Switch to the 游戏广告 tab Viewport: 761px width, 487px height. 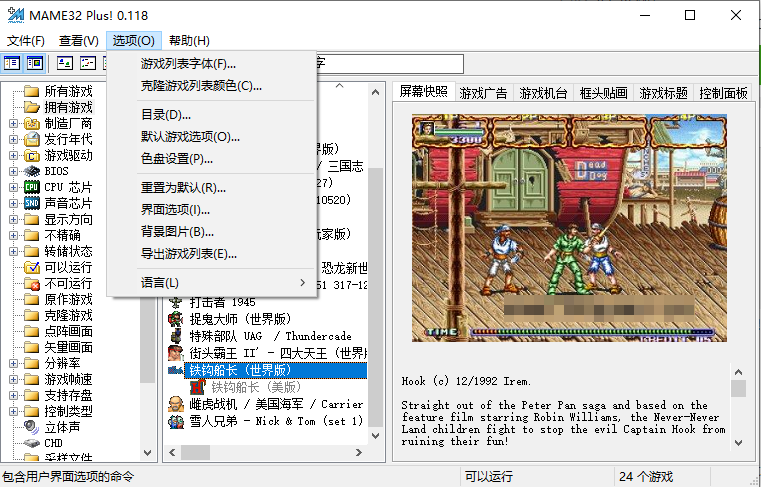[483, 92]
